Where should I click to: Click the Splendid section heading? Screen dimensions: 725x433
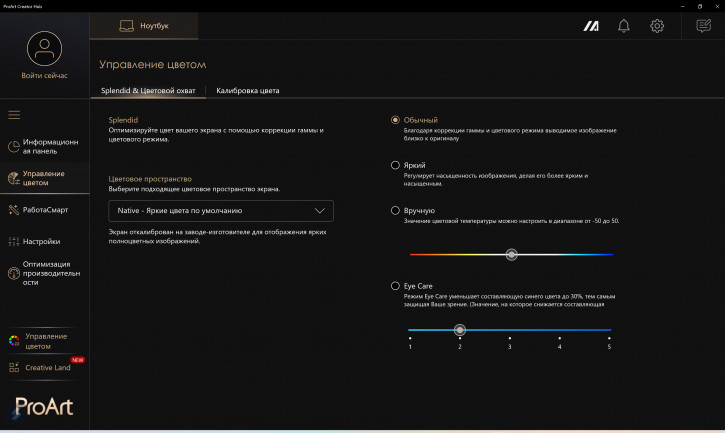coord(123,120)
